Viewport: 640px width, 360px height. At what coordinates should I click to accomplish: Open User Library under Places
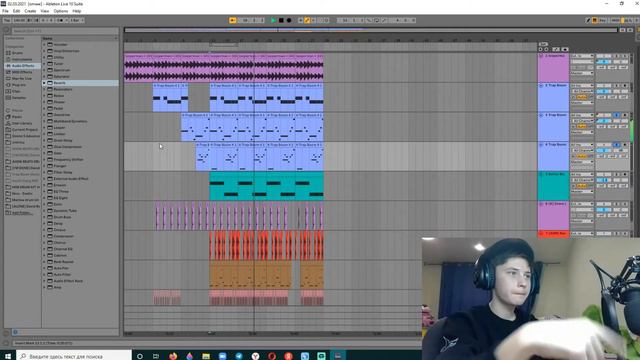(22, 123)
